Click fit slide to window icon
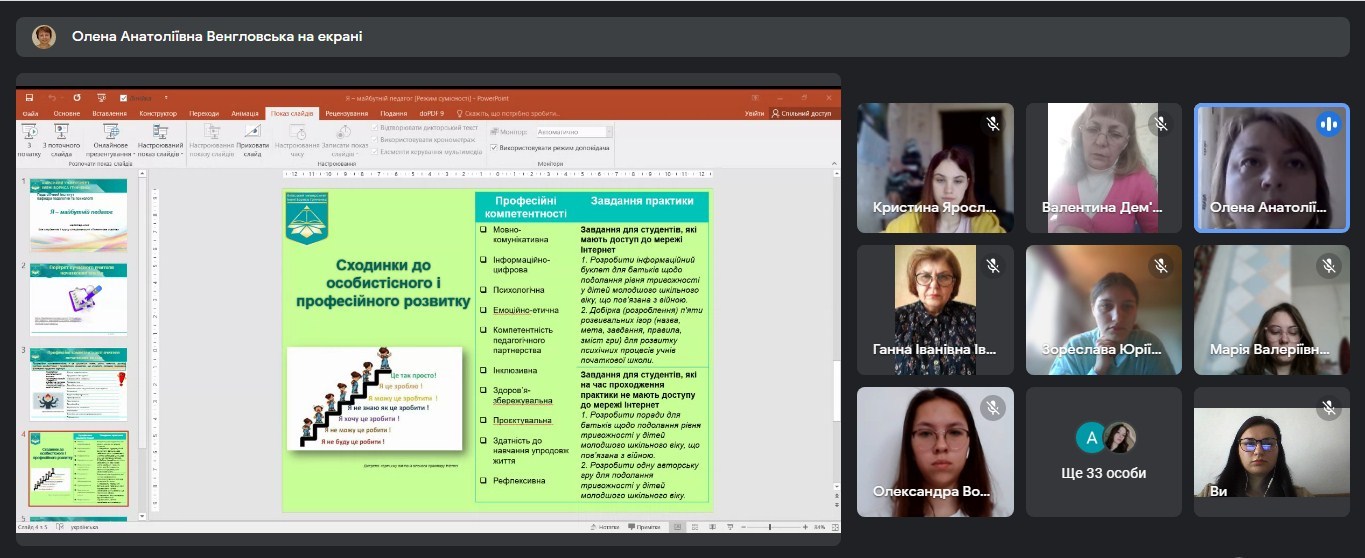1365x558 pixels. click(x=832, y=526)
